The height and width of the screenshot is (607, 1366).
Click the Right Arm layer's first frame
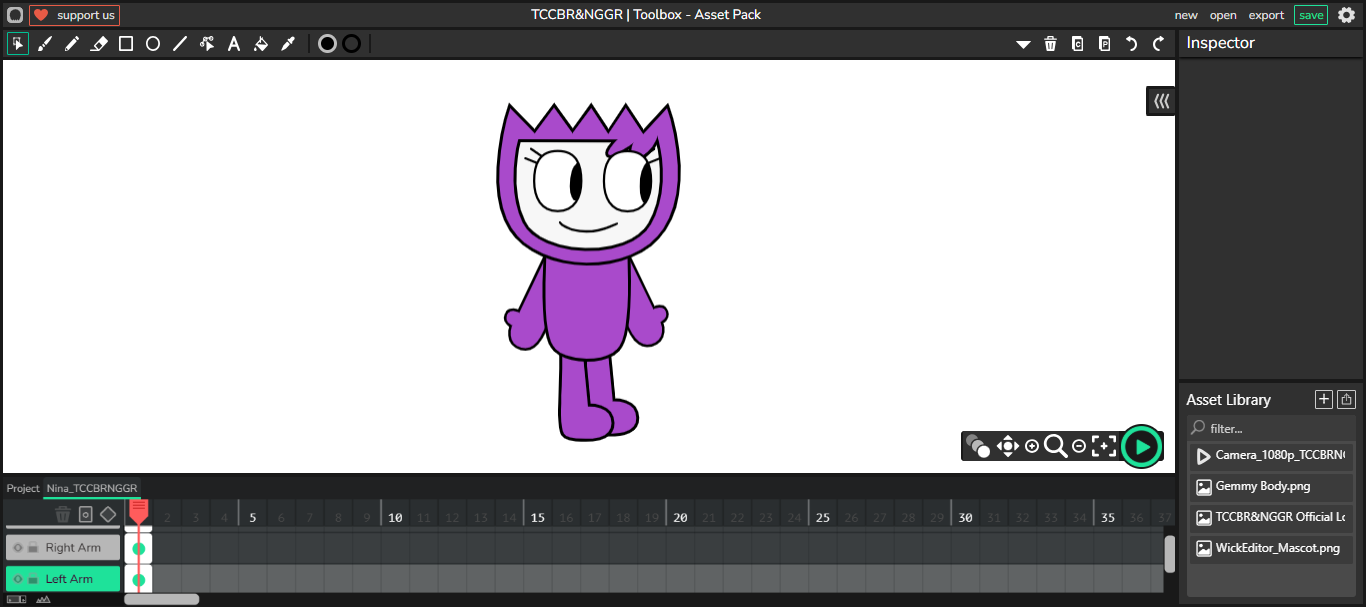coord(138,548)
